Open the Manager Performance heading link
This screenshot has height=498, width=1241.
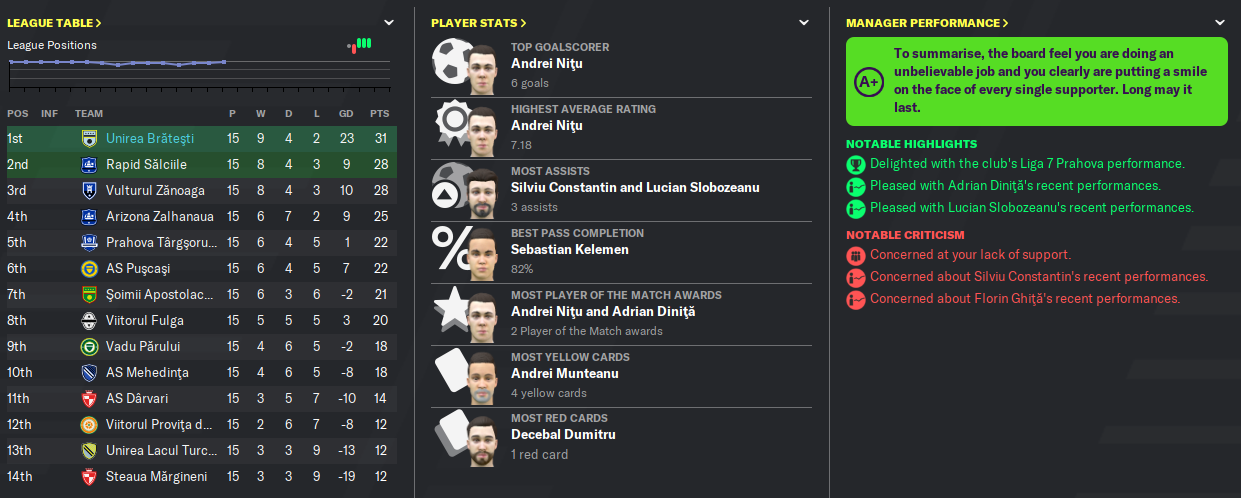pos(927,22)
